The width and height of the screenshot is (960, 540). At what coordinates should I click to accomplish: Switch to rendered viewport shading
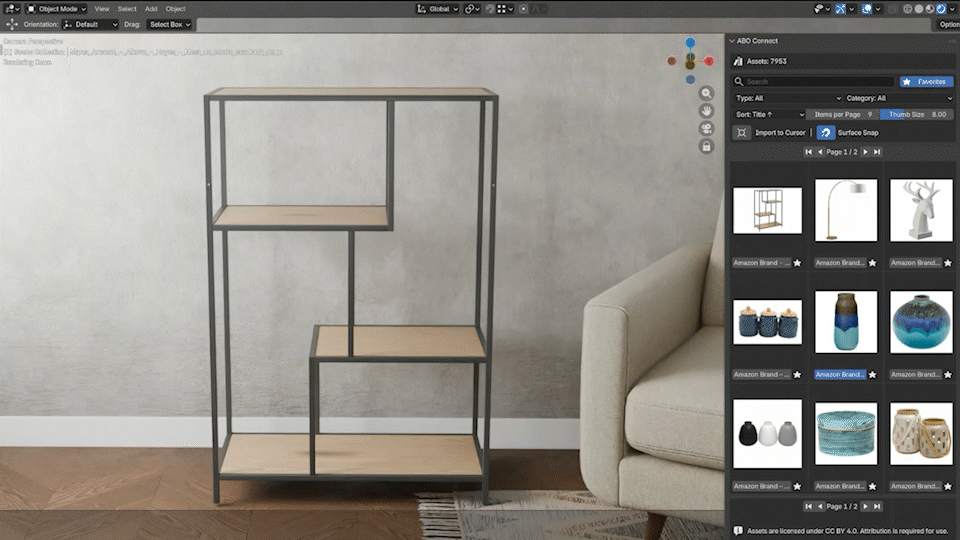pyautogui.click(x=941, y=9)
